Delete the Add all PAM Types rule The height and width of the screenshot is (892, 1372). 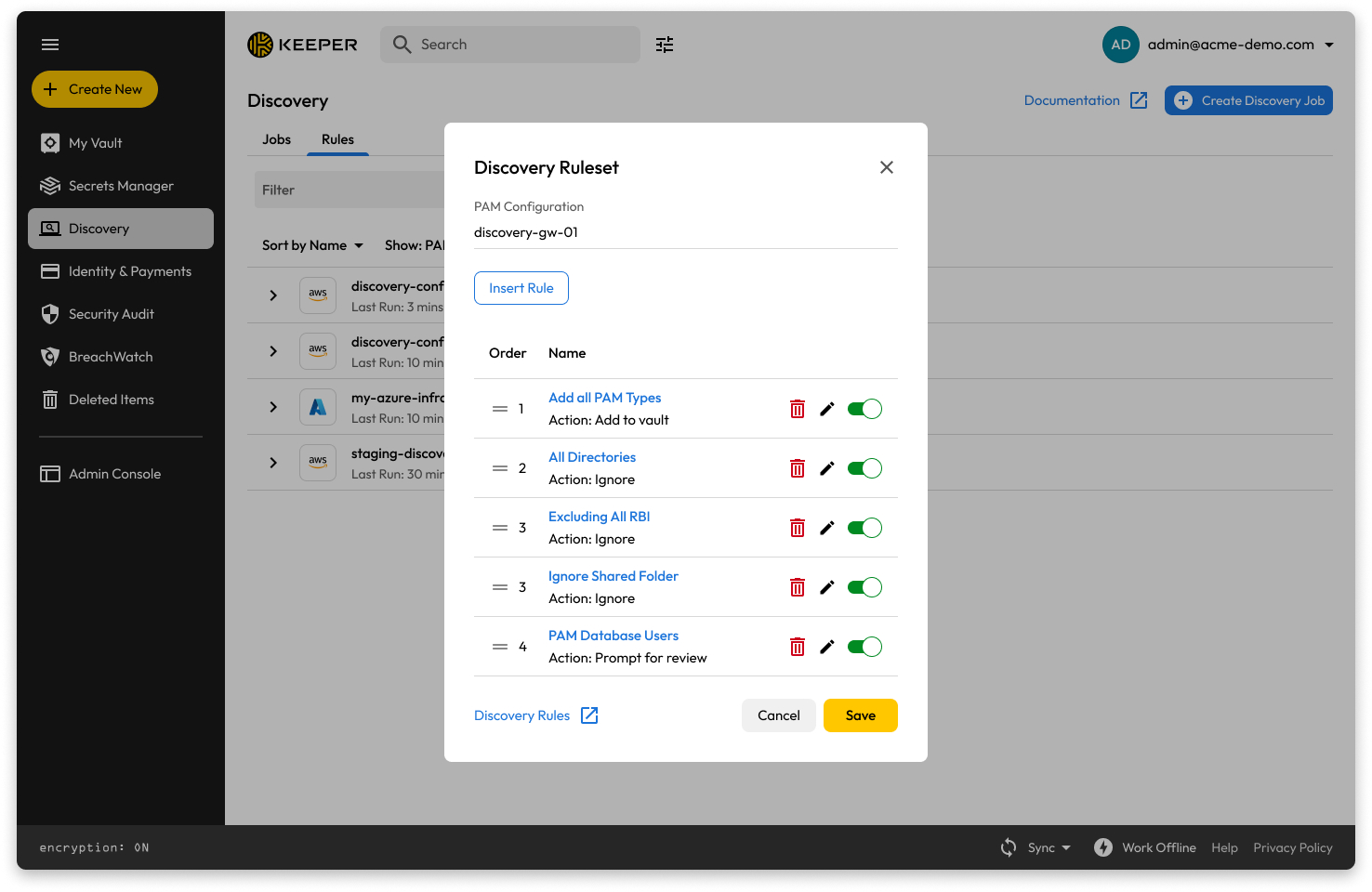797,409
